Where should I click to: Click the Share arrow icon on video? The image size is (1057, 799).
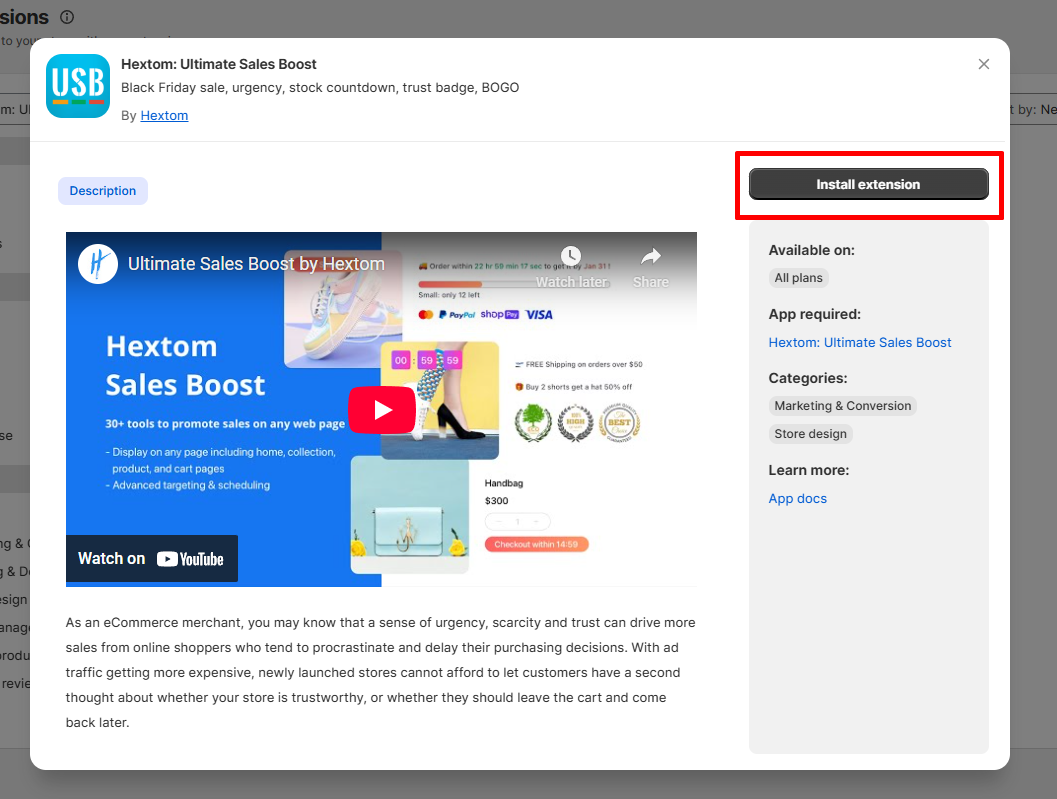651,257
